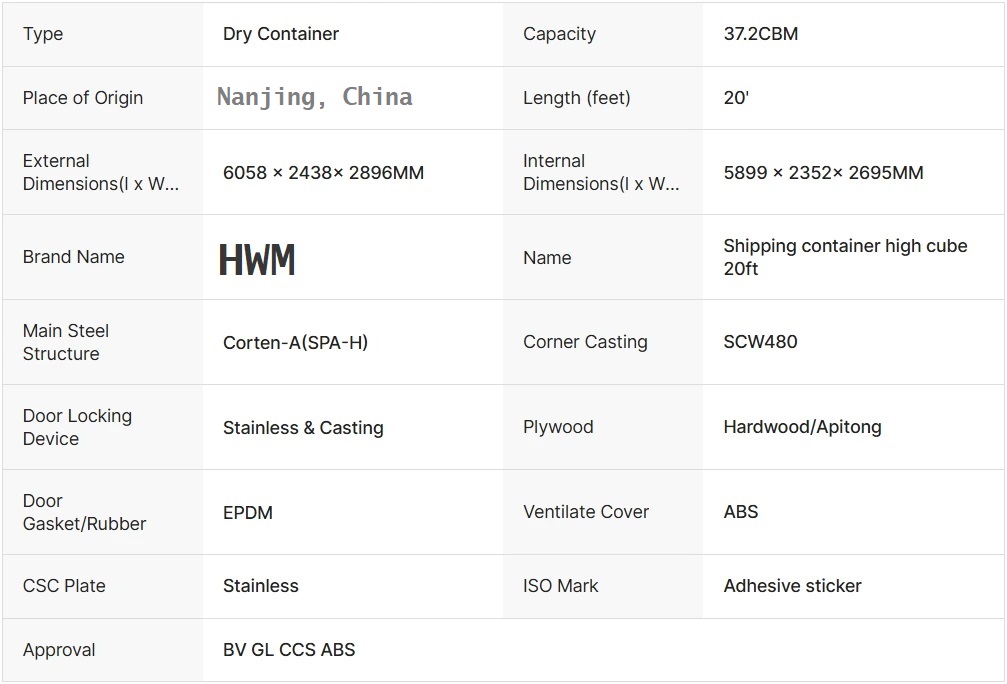Click the Door Locking Device label

pos(77,427)
